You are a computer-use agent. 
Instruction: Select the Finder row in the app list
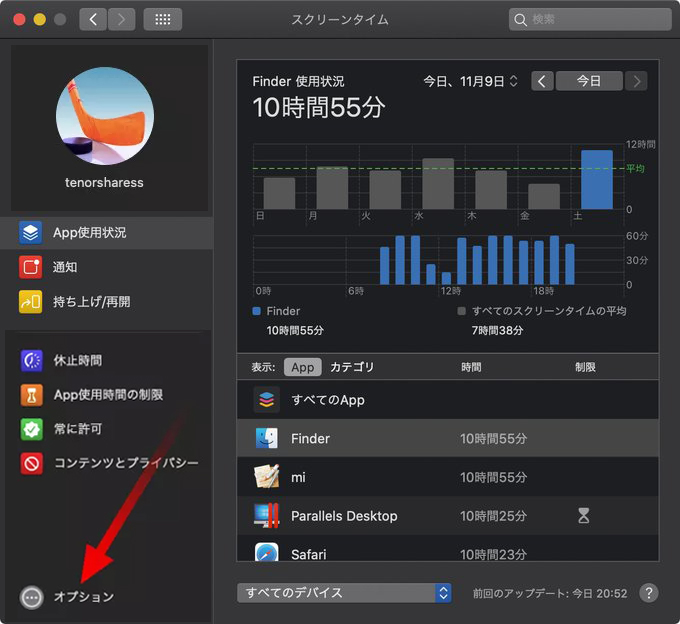447,438
